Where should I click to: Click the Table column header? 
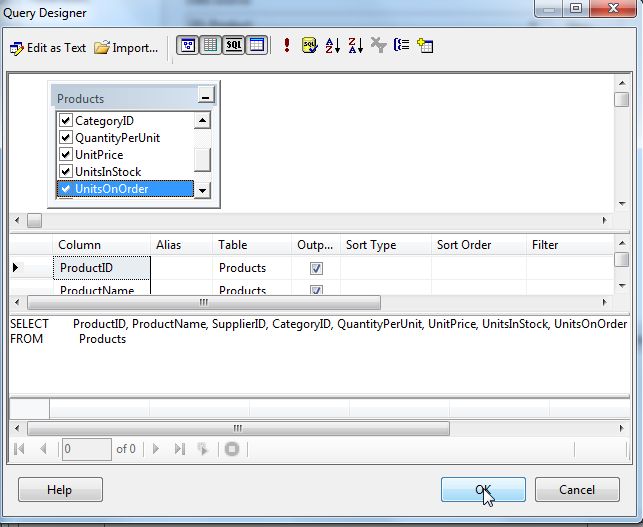click(x=252, y=245)
